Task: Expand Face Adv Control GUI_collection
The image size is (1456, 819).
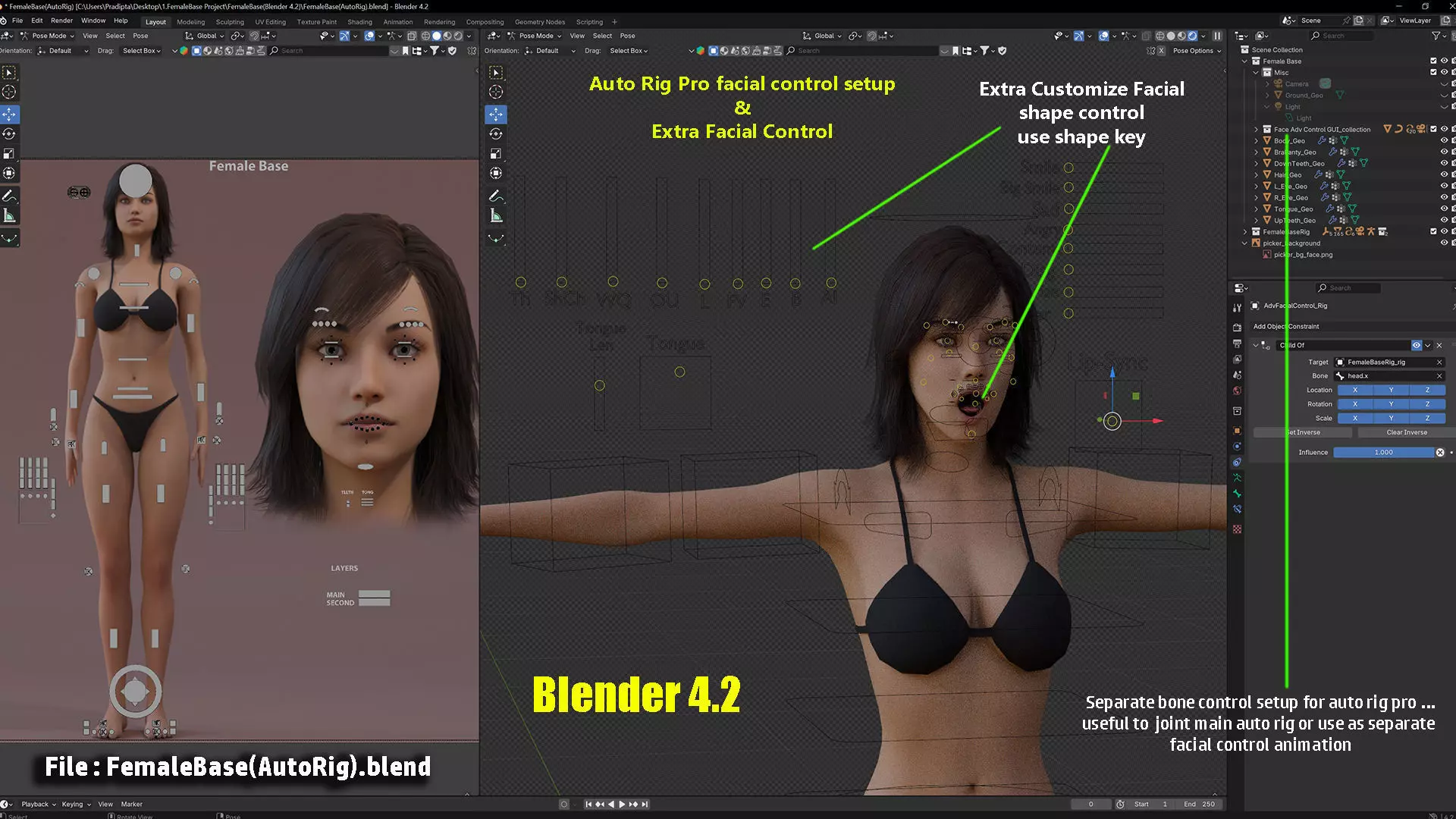Action: click(1256, 129)
